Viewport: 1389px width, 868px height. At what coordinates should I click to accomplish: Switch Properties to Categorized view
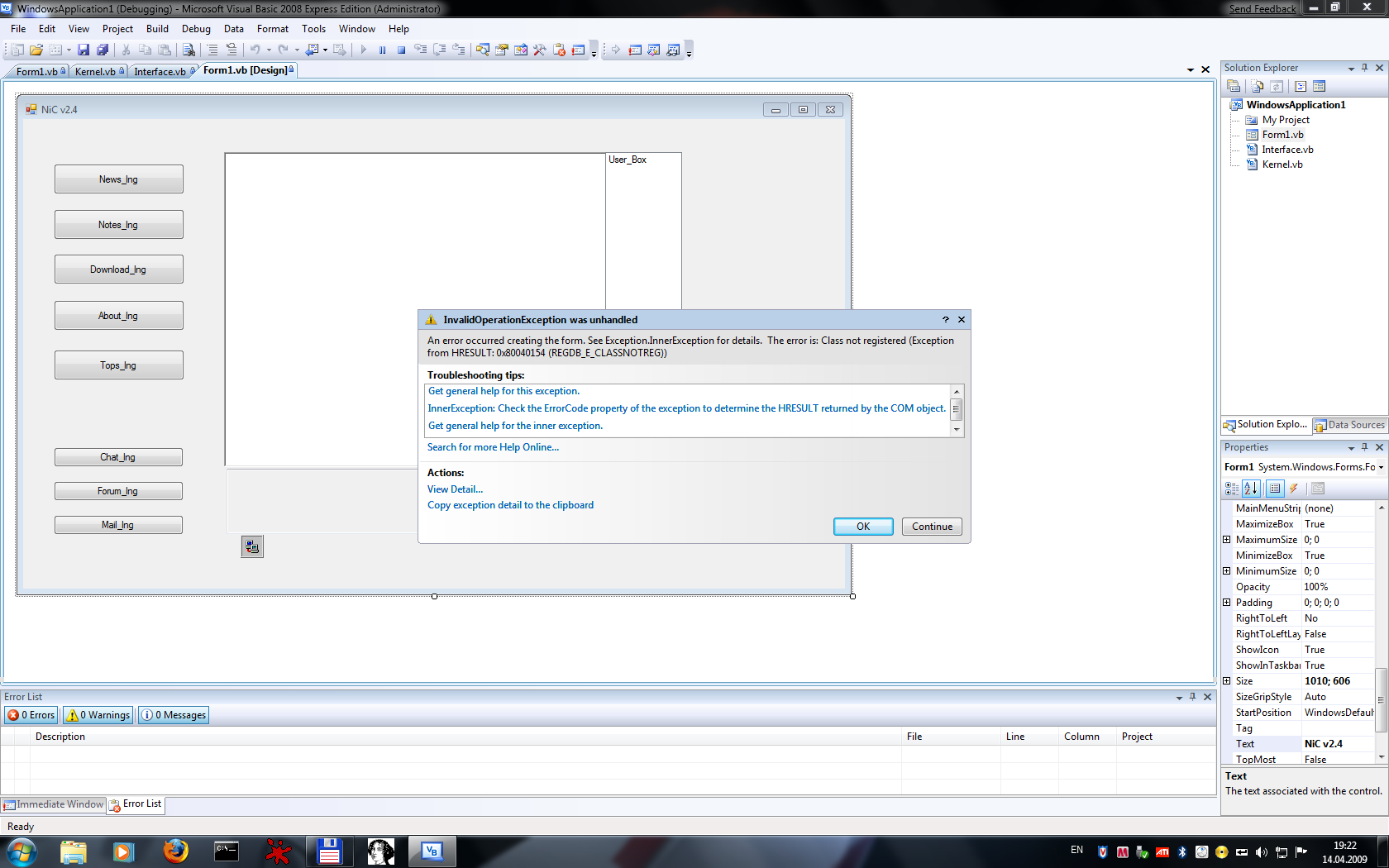1232,489
